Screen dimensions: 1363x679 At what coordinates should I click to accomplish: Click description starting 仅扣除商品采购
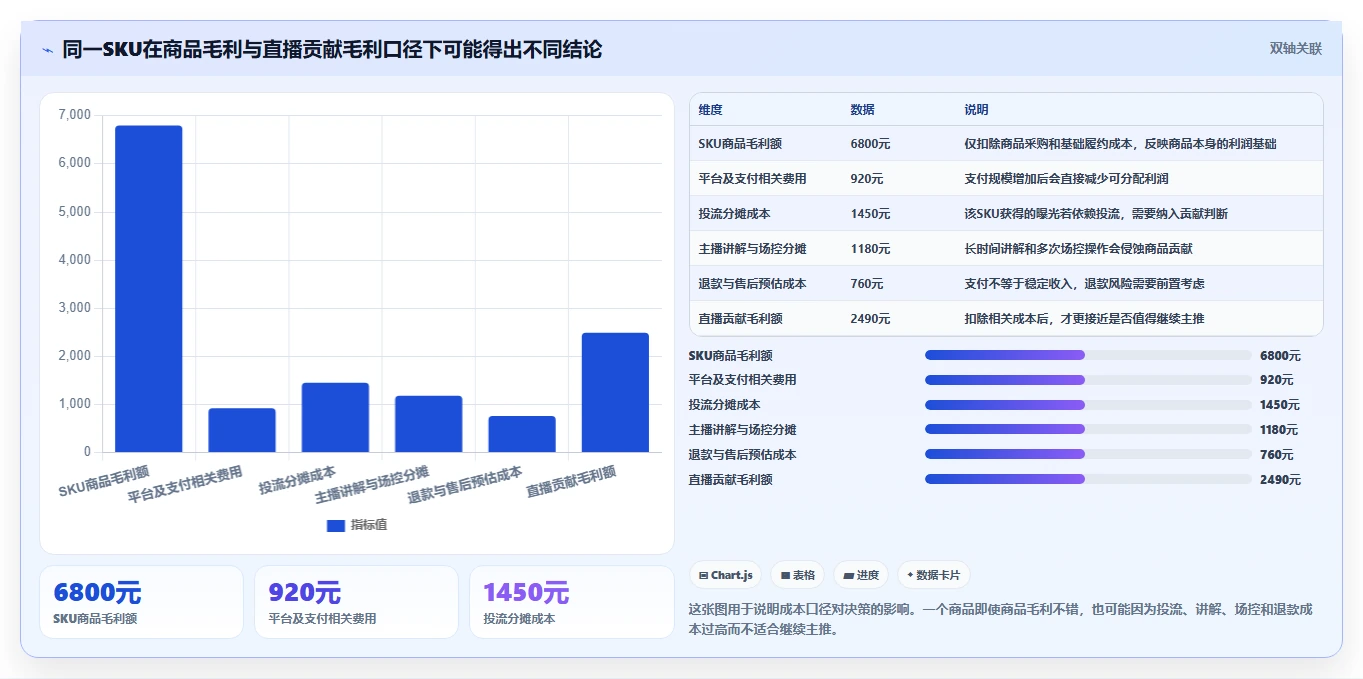pos(1120,144)
